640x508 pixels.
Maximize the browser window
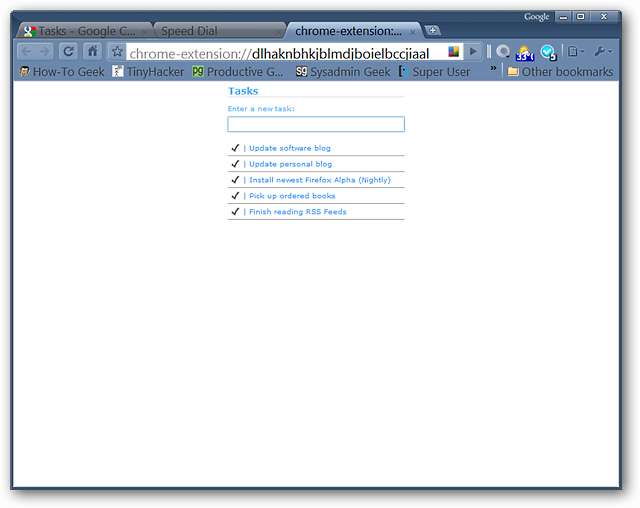tap(580, 17)
